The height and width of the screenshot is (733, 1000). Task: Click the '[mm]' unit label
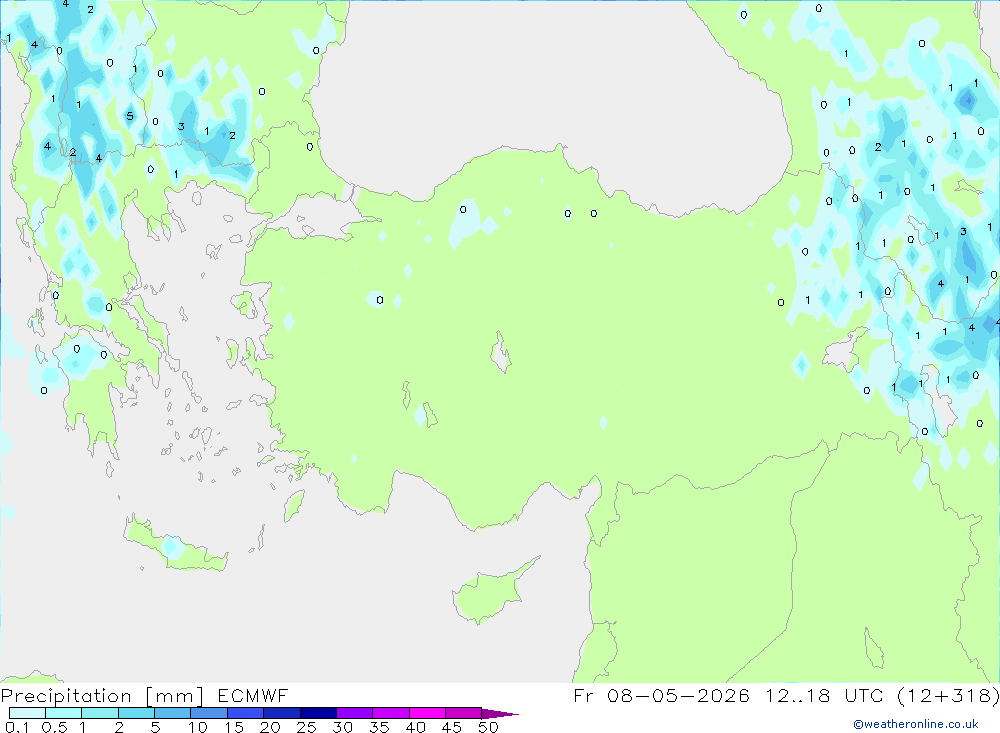[x=175, y=696]
